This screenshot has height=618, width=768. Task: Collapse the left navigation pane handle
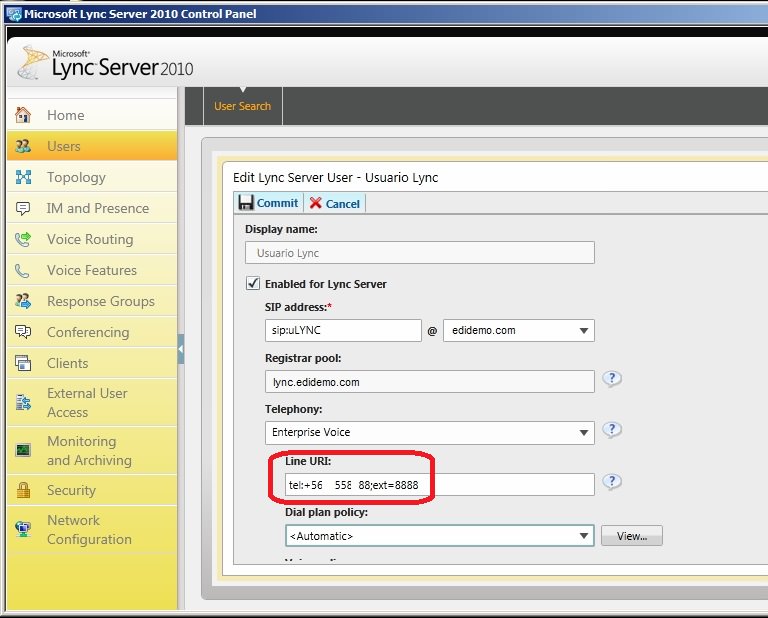point(181,349)
